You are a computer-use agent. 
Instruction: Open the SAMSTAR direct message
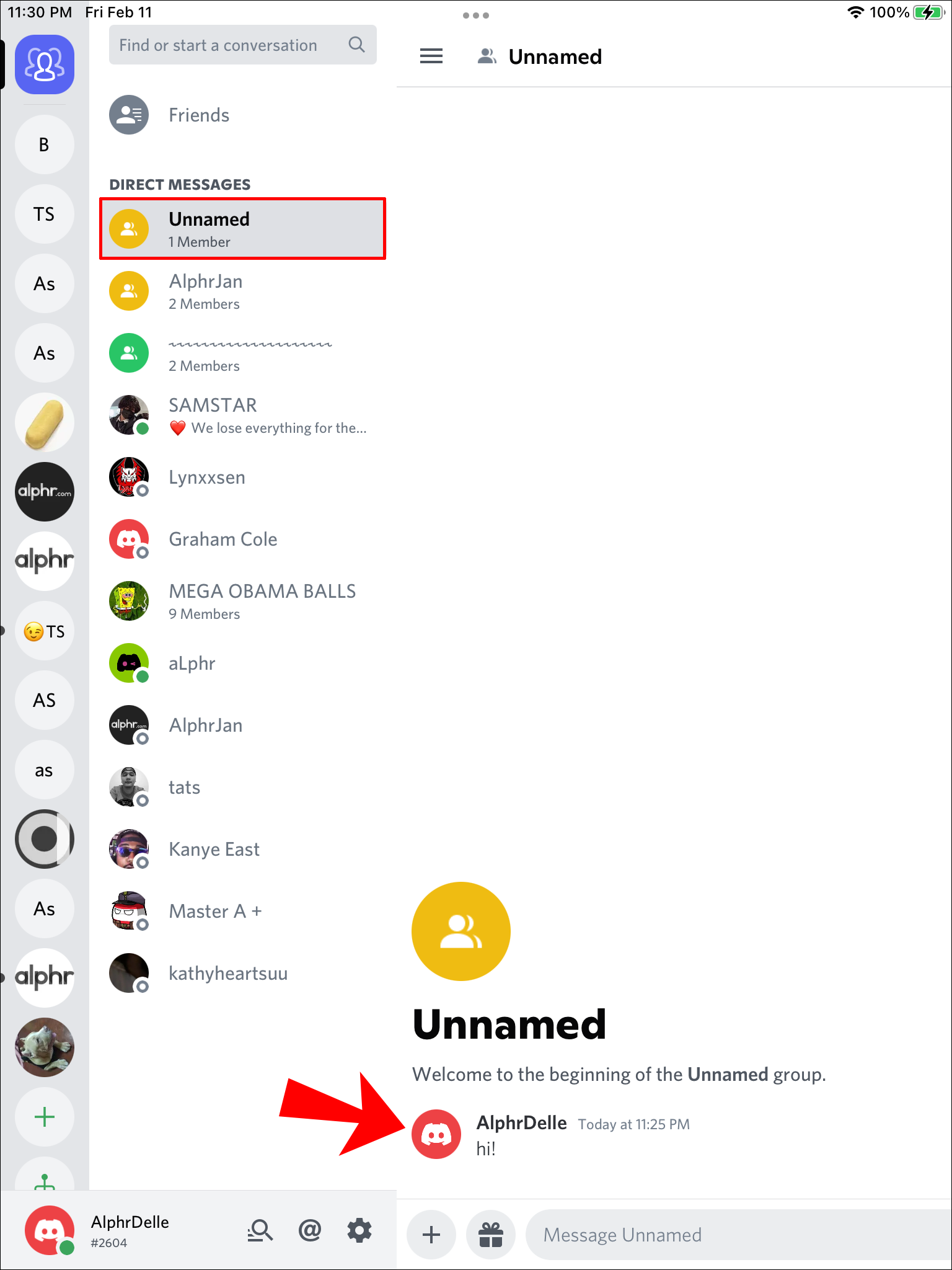point(243,415)
